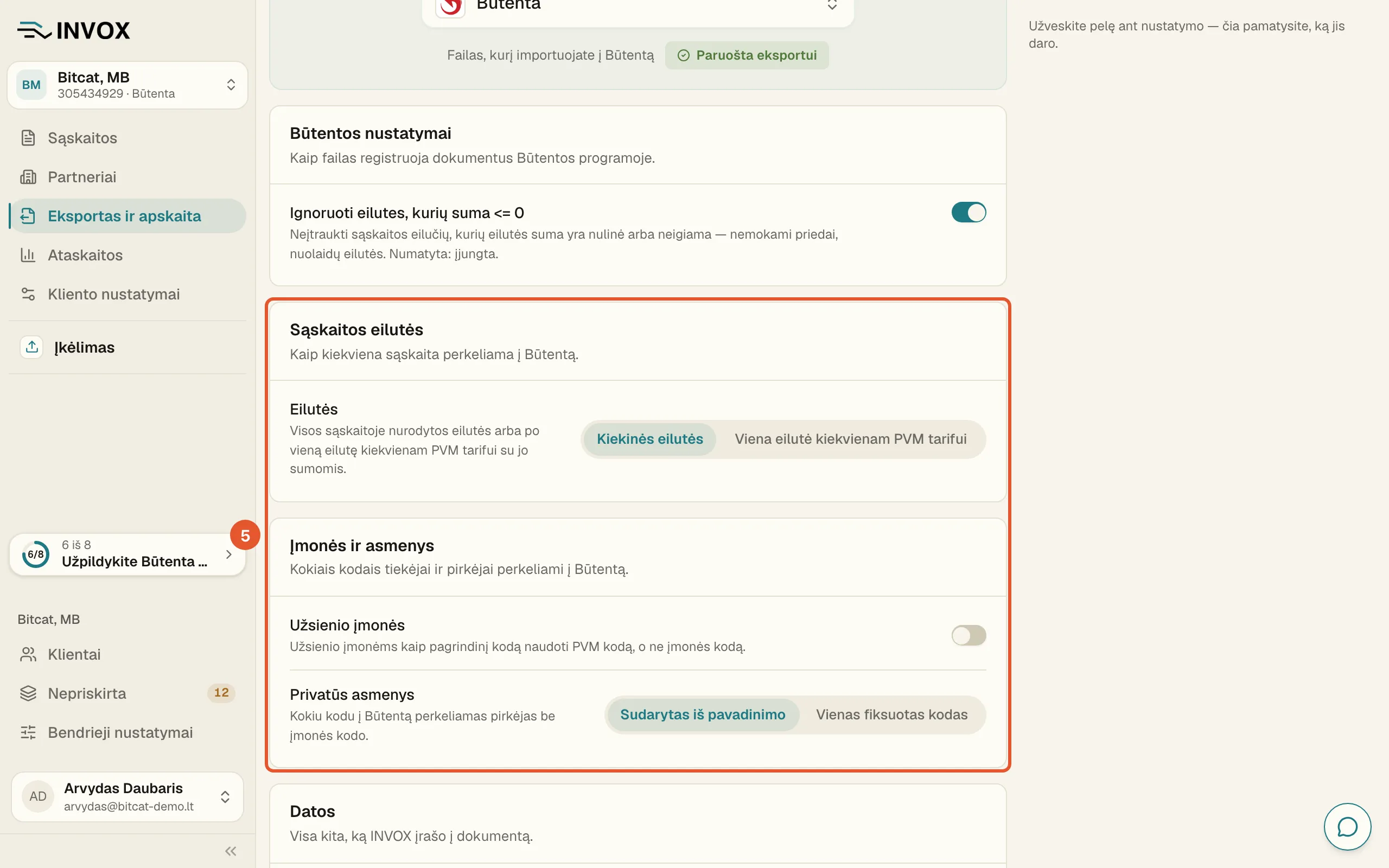Select Kiekinės eilutės option
Screen dimensions: 1389x868
point(649,439)
